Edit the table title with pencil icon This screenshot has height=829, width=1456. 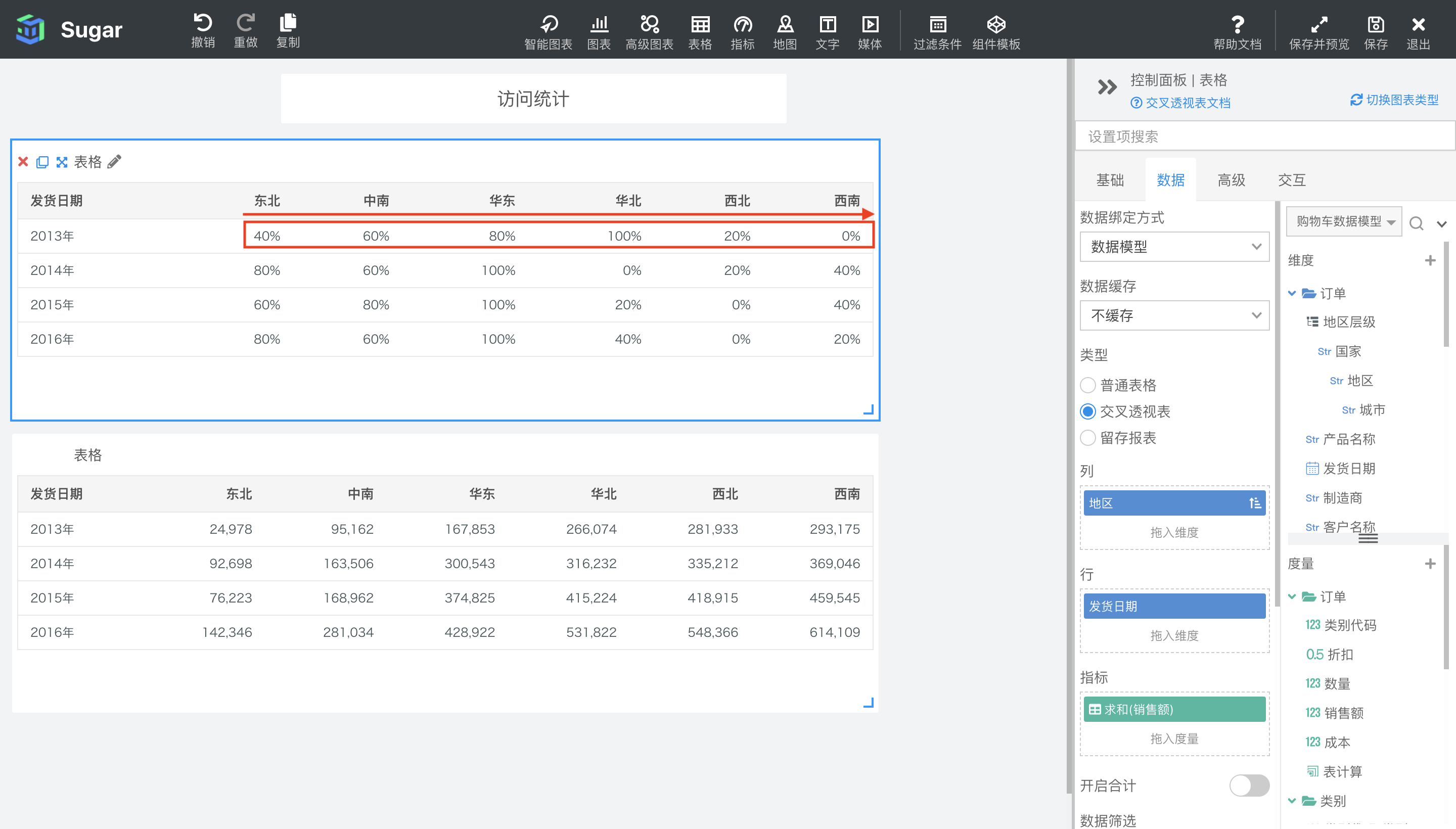pyautogui.click(x=114, y=162)
